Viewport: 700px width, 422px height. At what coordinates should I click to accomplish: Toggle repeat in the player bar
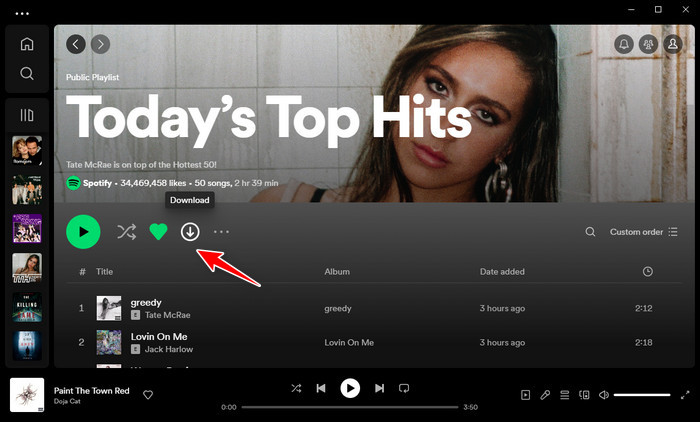point(404,388)
